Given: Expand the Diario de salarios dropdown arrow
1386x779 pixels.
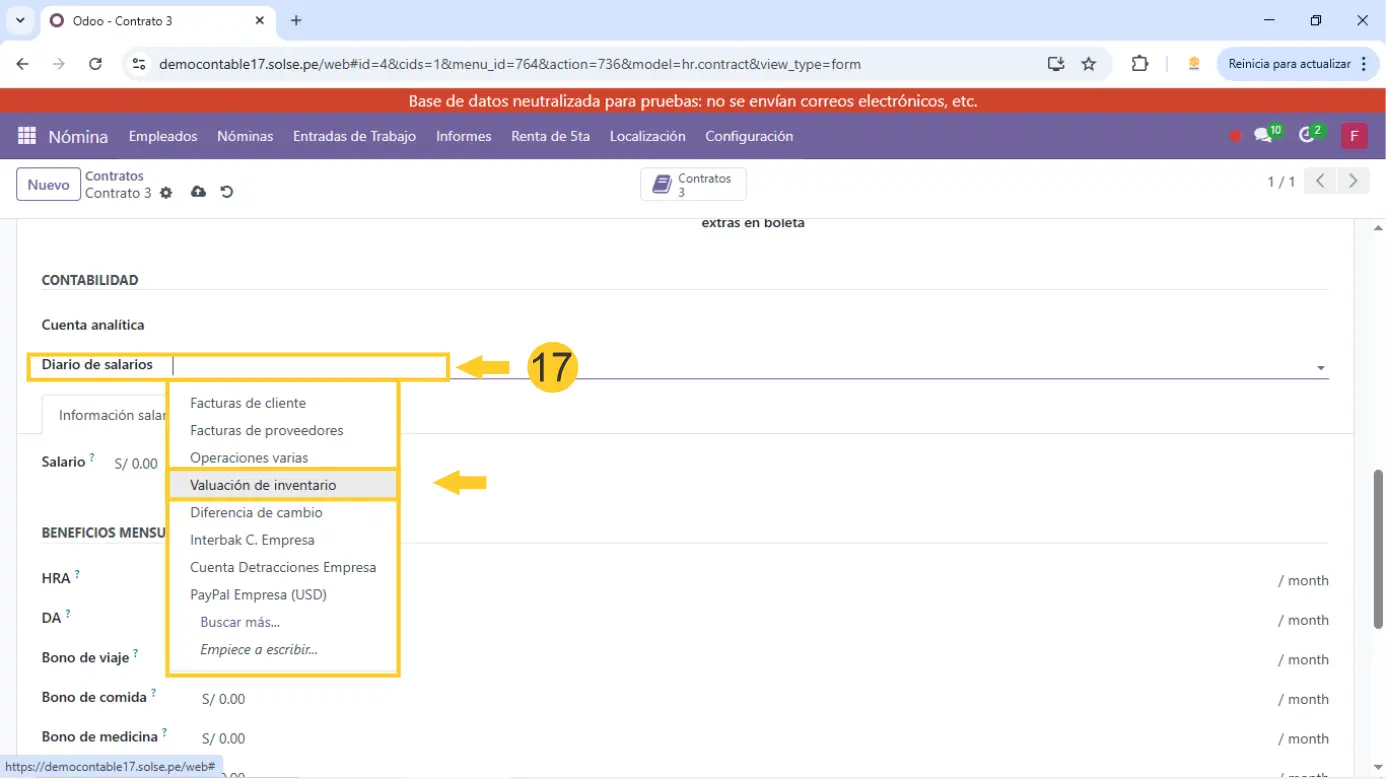Looking at the screenshot, I should click(1320, 368).
